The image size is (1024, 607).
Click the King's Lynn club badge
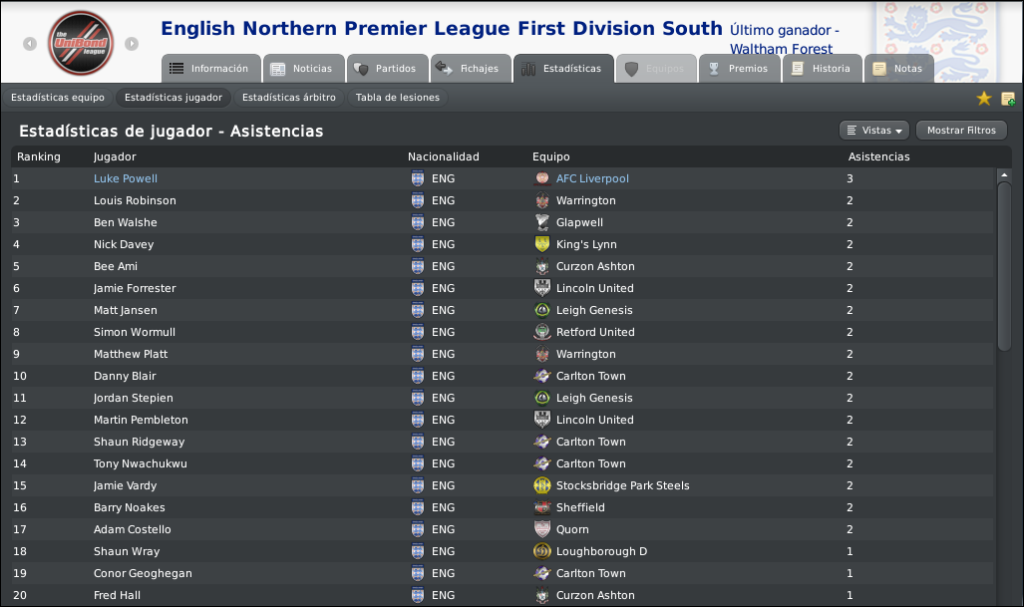click(542, 244)
